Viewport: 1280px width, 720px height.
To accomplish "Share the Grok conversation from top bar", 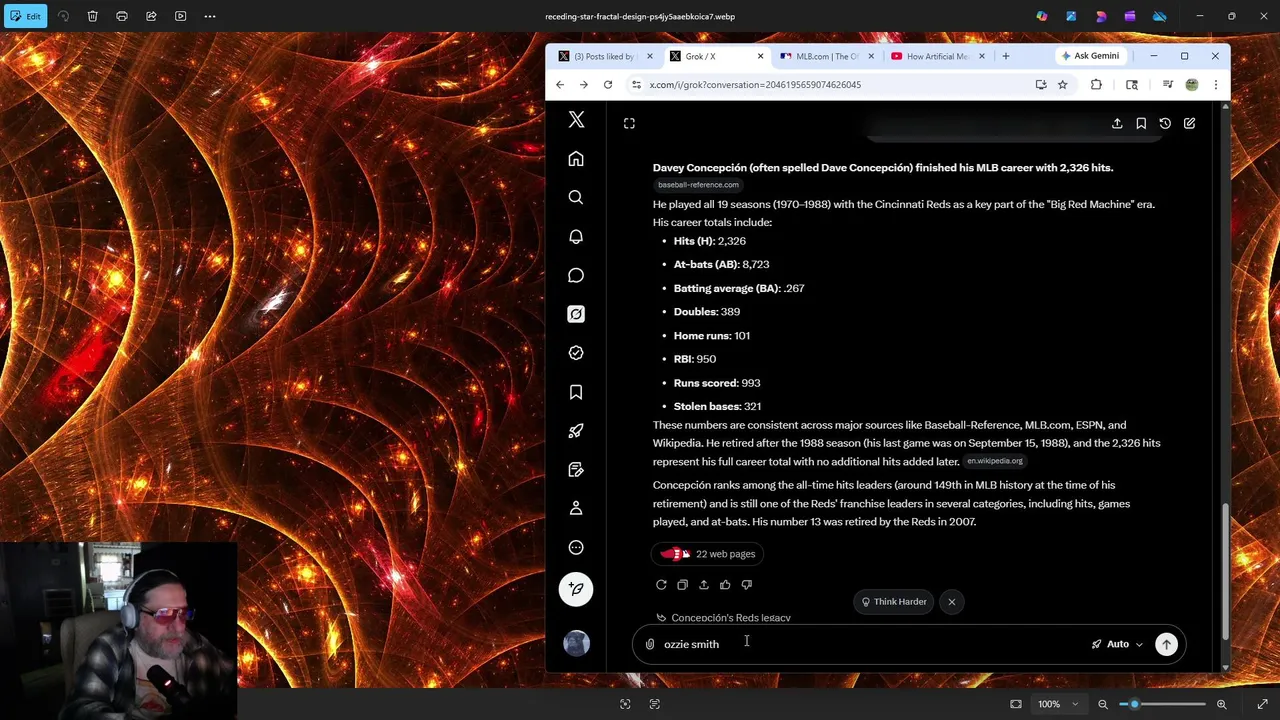I will pos(1117,123).
